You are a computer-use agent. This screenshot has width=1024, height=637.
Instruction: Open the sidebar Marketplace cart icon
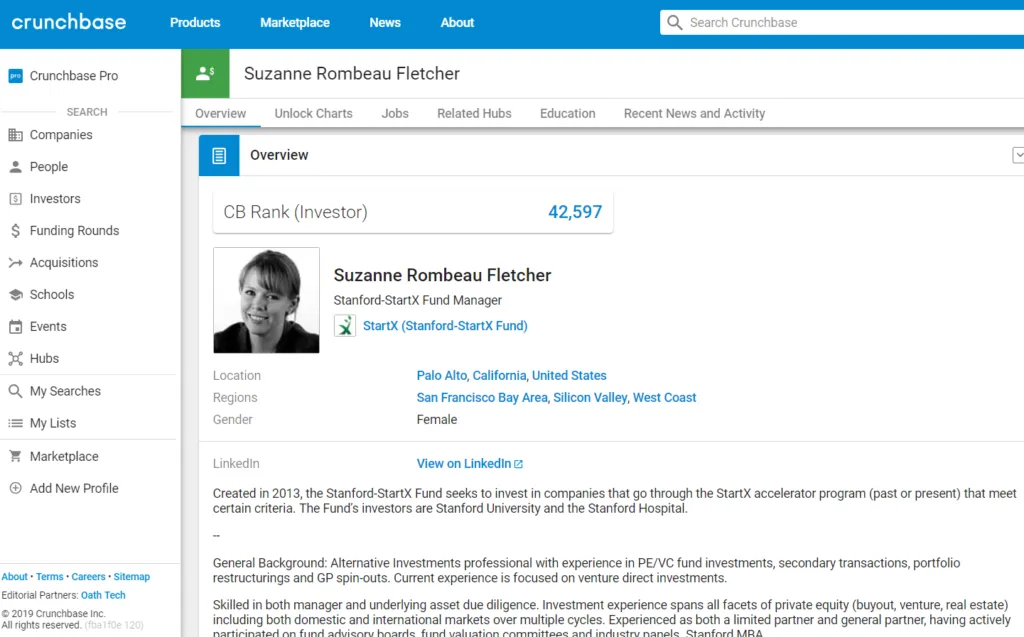[15, 456]
